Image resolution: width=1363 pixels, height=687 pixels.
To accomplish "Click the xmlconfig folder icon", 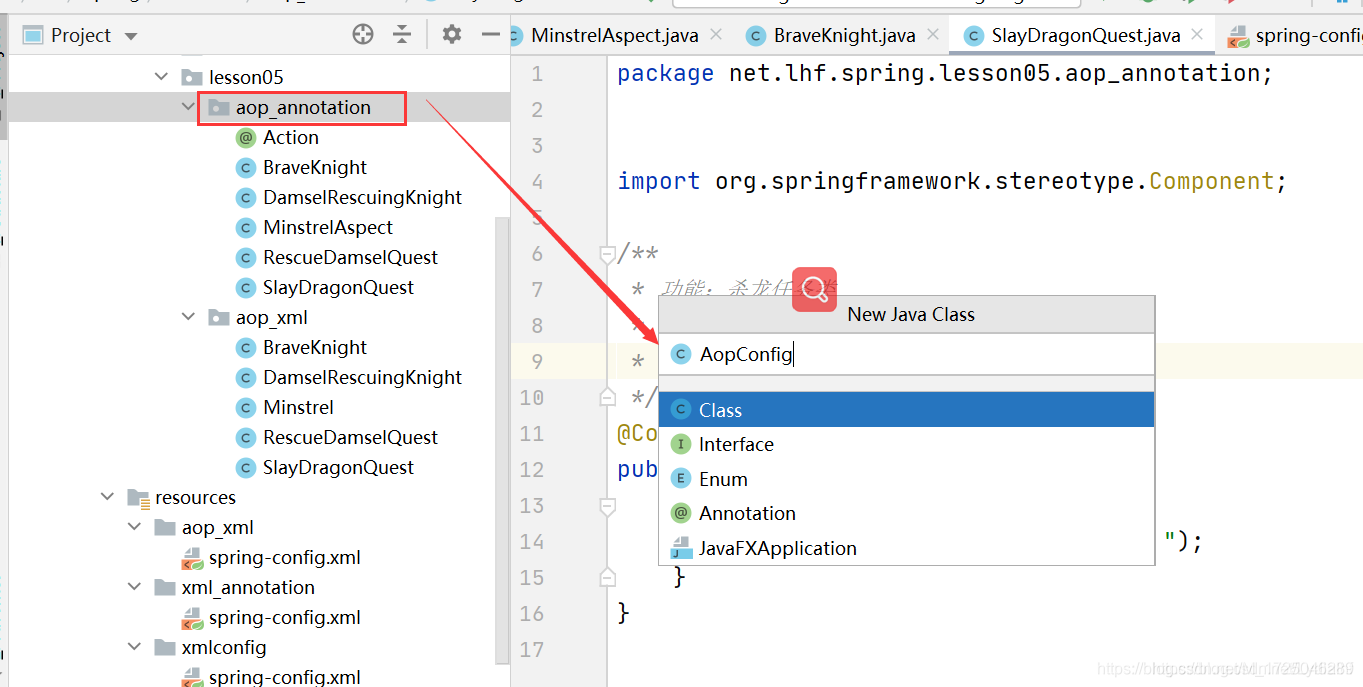I will coord(165,647).
